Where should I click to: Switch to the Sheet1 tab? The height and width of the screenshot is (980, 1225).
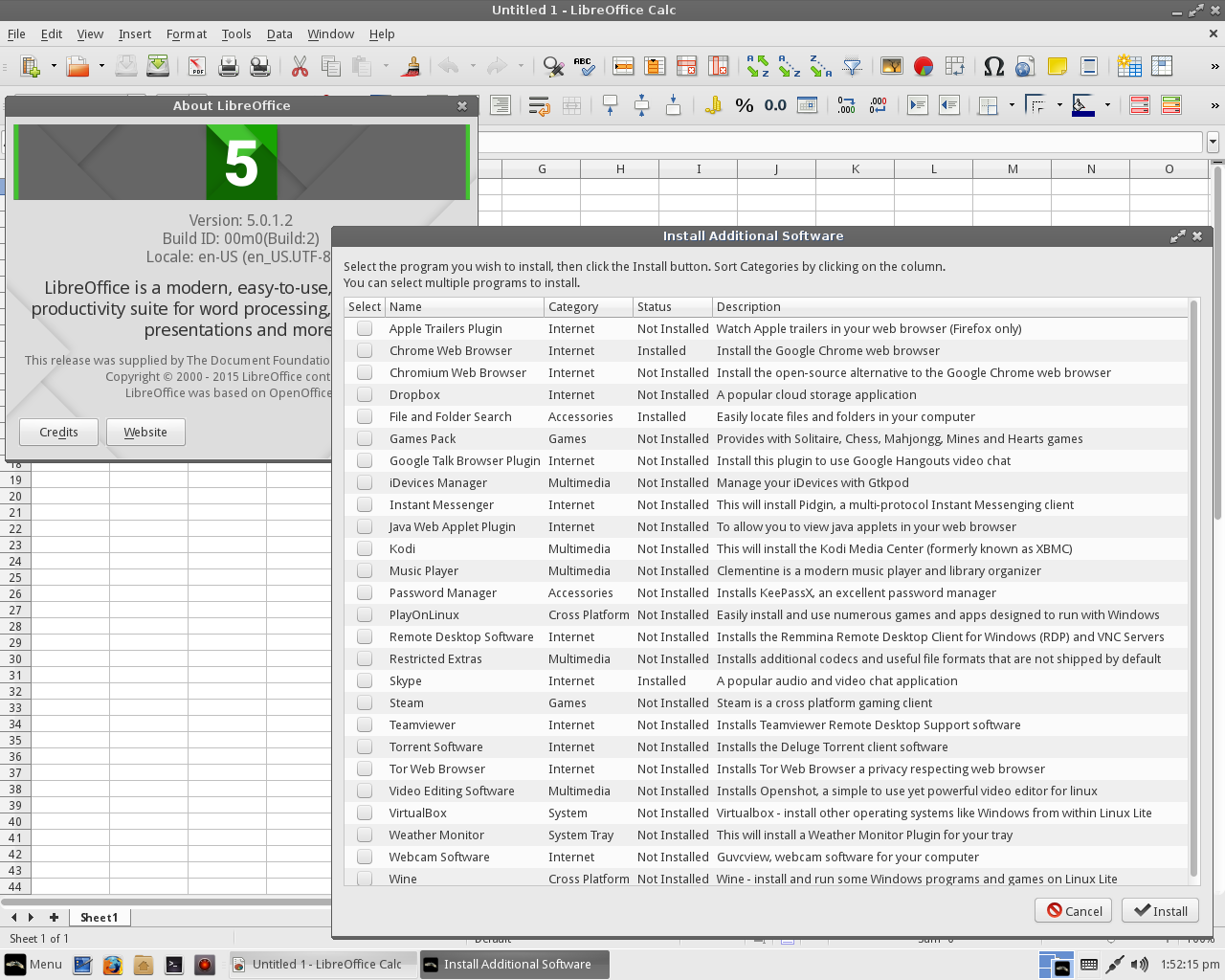tap(100, 917)
